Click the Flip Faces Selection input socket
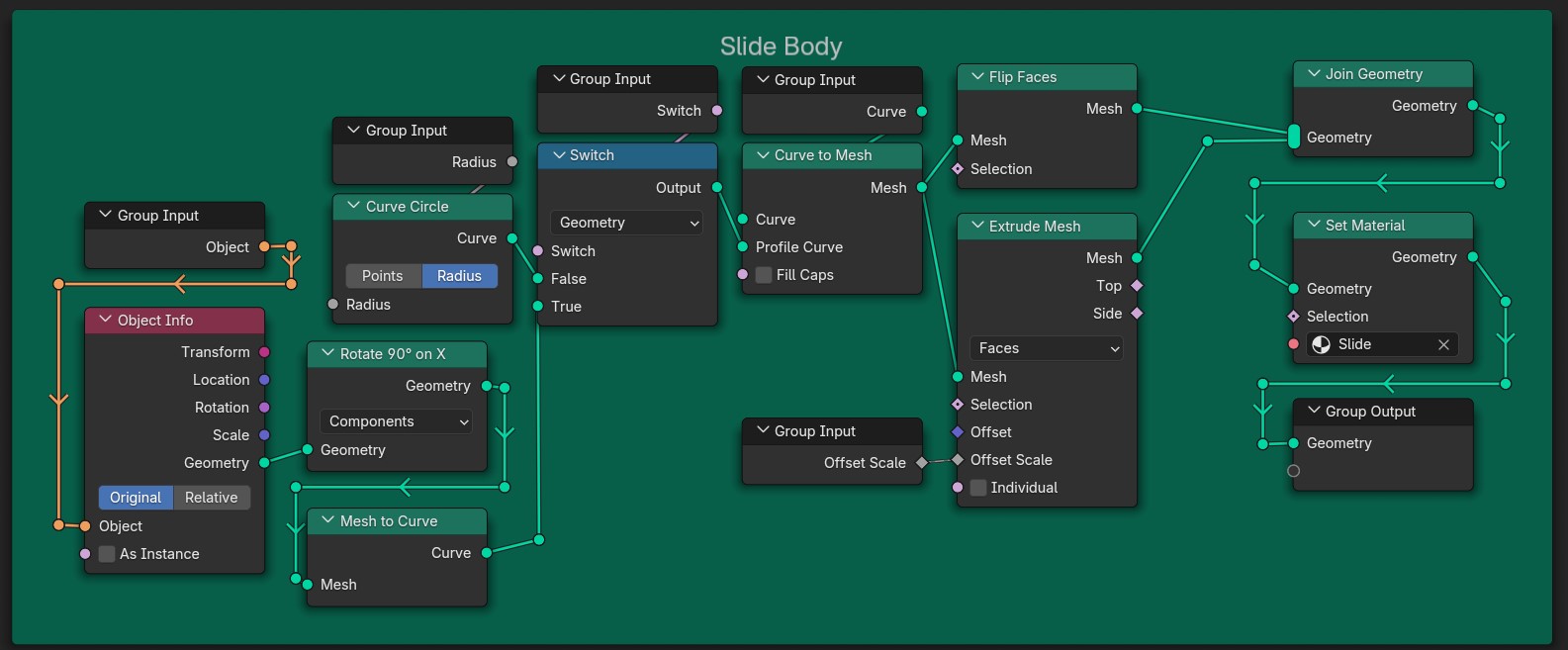 958,169
